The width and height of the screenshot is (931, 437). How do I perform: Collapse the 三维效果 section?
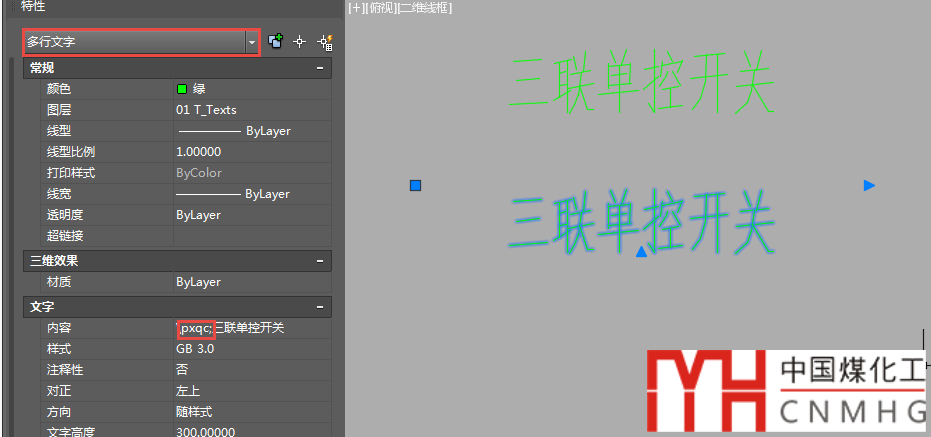click(x=320, y=261)
